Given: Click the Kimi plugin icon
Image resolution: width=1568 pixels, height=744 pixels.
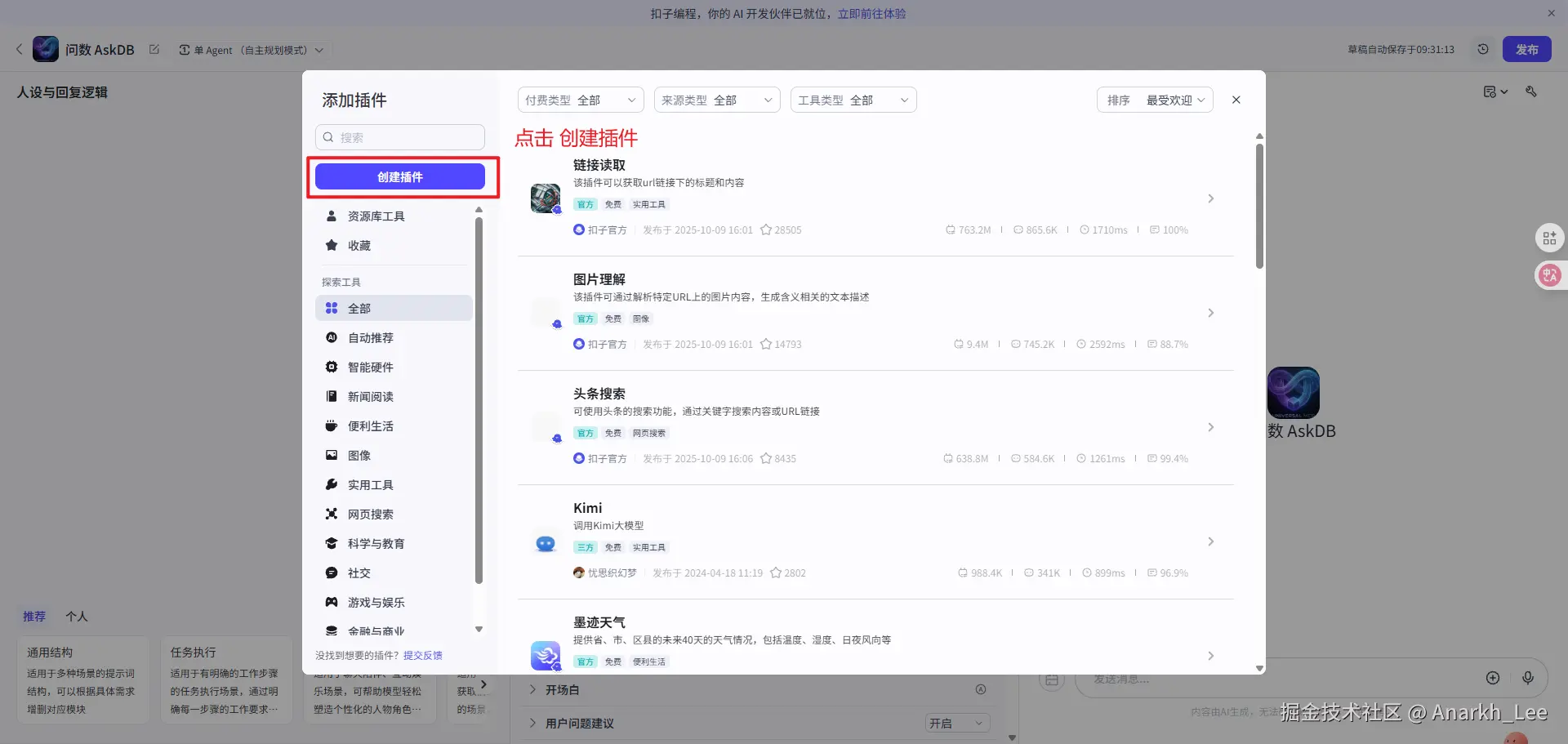Looking at the screenshot, I should click(546, 542).
